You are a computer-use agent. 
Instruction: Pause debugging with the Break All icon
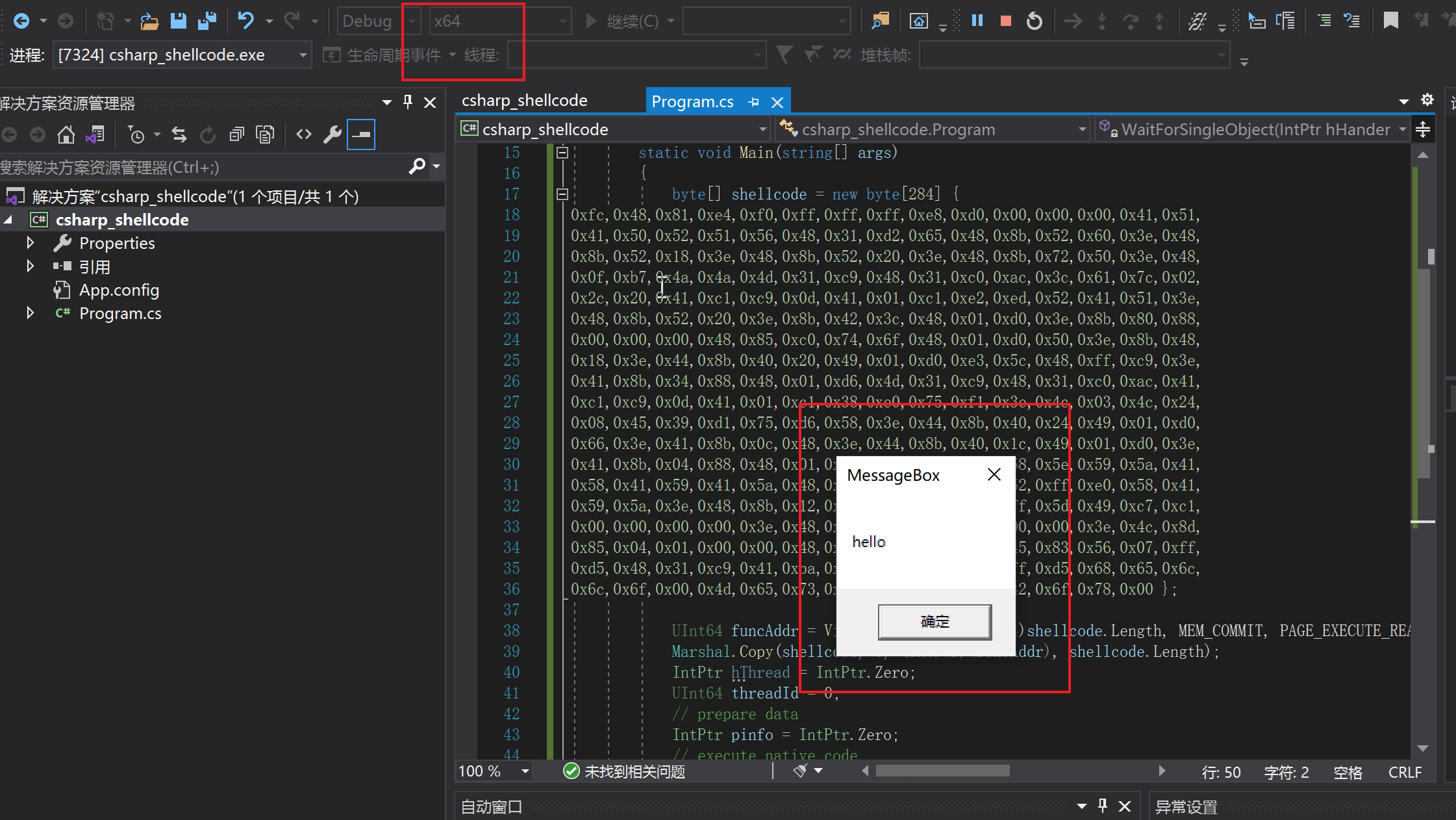click(x=977, y=21)
